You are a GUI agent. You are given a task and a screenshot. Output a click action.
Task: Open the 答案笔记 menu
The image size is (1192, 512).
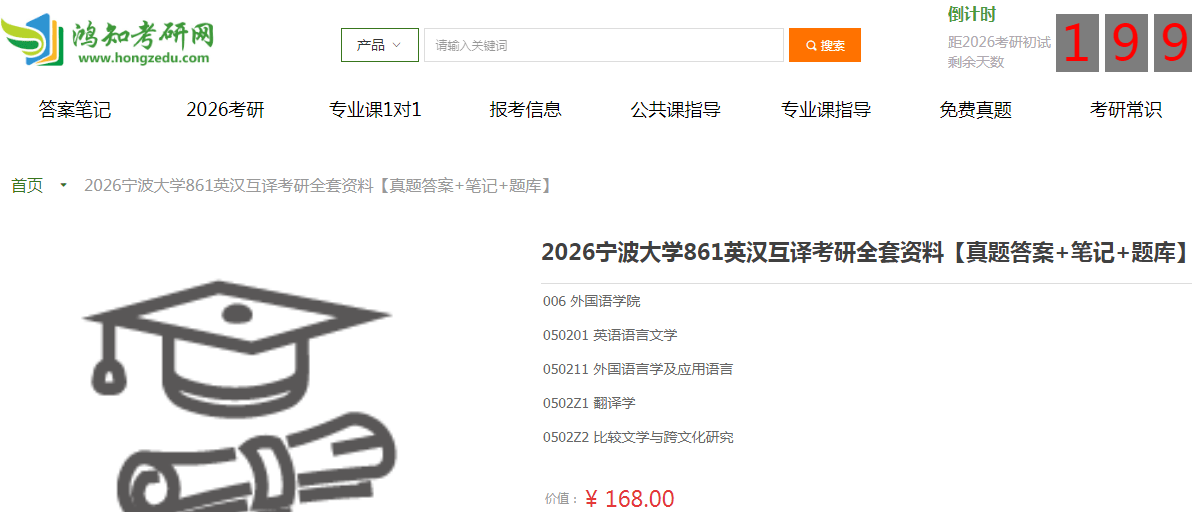pyautogui.click(x=74, y=110)
